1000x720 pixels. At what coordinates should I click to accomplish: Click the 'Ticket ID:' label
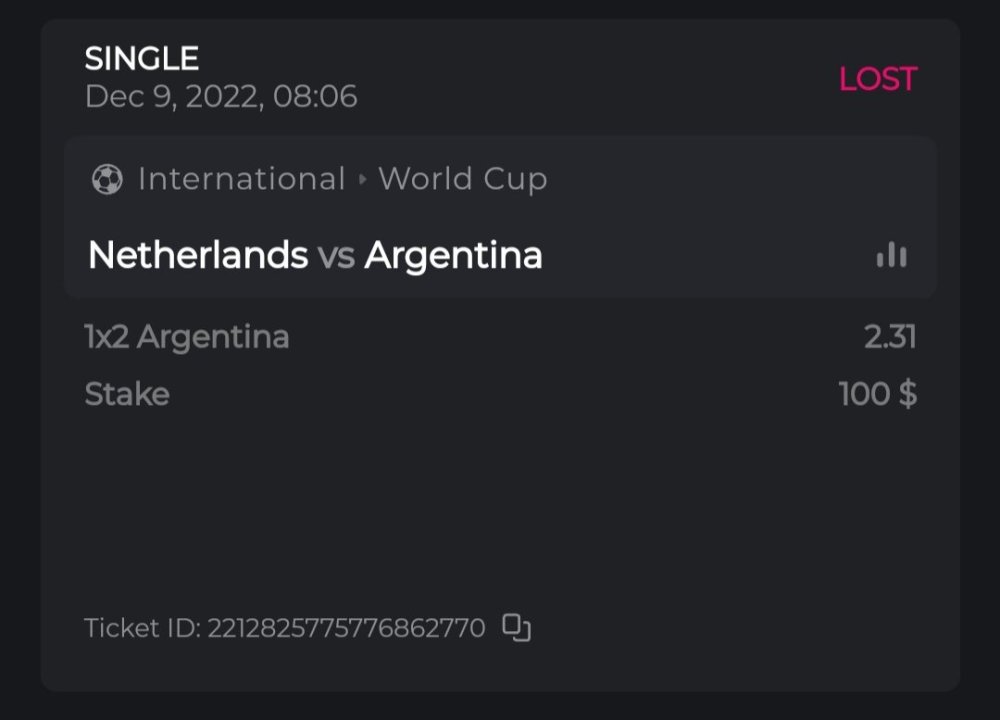(142, 628)
